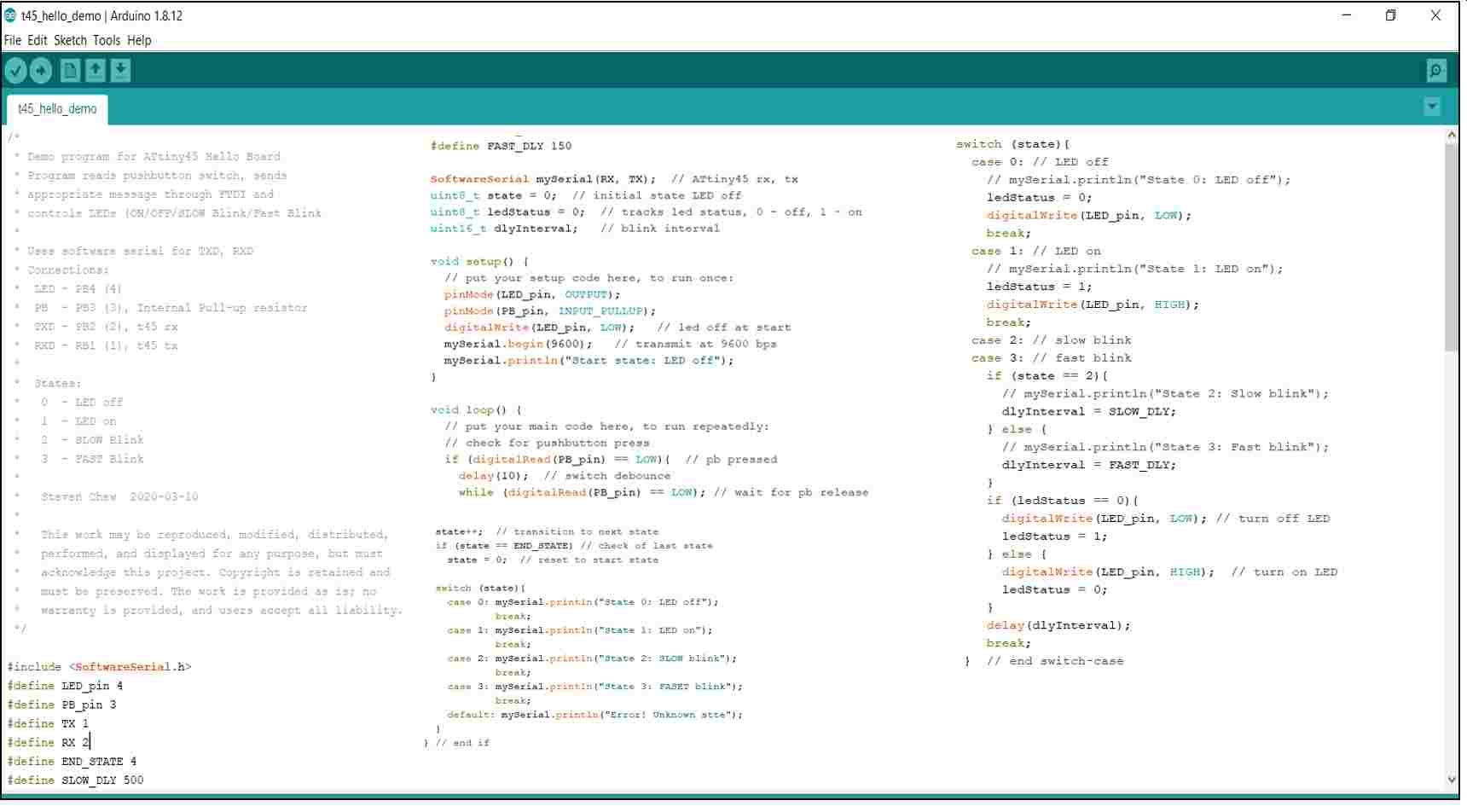The height and width of the screenshot is (812, 1467).
Task: Open the Tools menu
Action: (x=107, y=40)
